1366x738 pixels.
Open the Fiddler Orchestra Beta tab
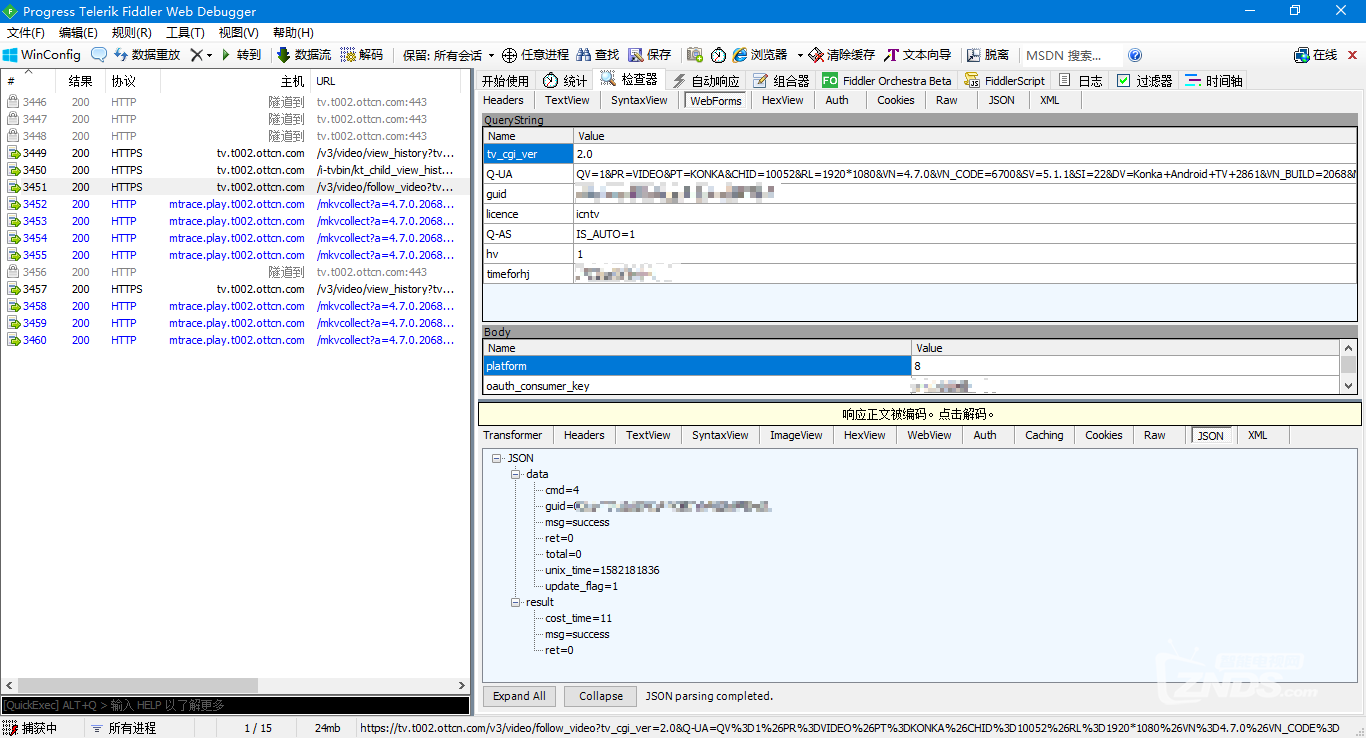(x=887, y=81)
